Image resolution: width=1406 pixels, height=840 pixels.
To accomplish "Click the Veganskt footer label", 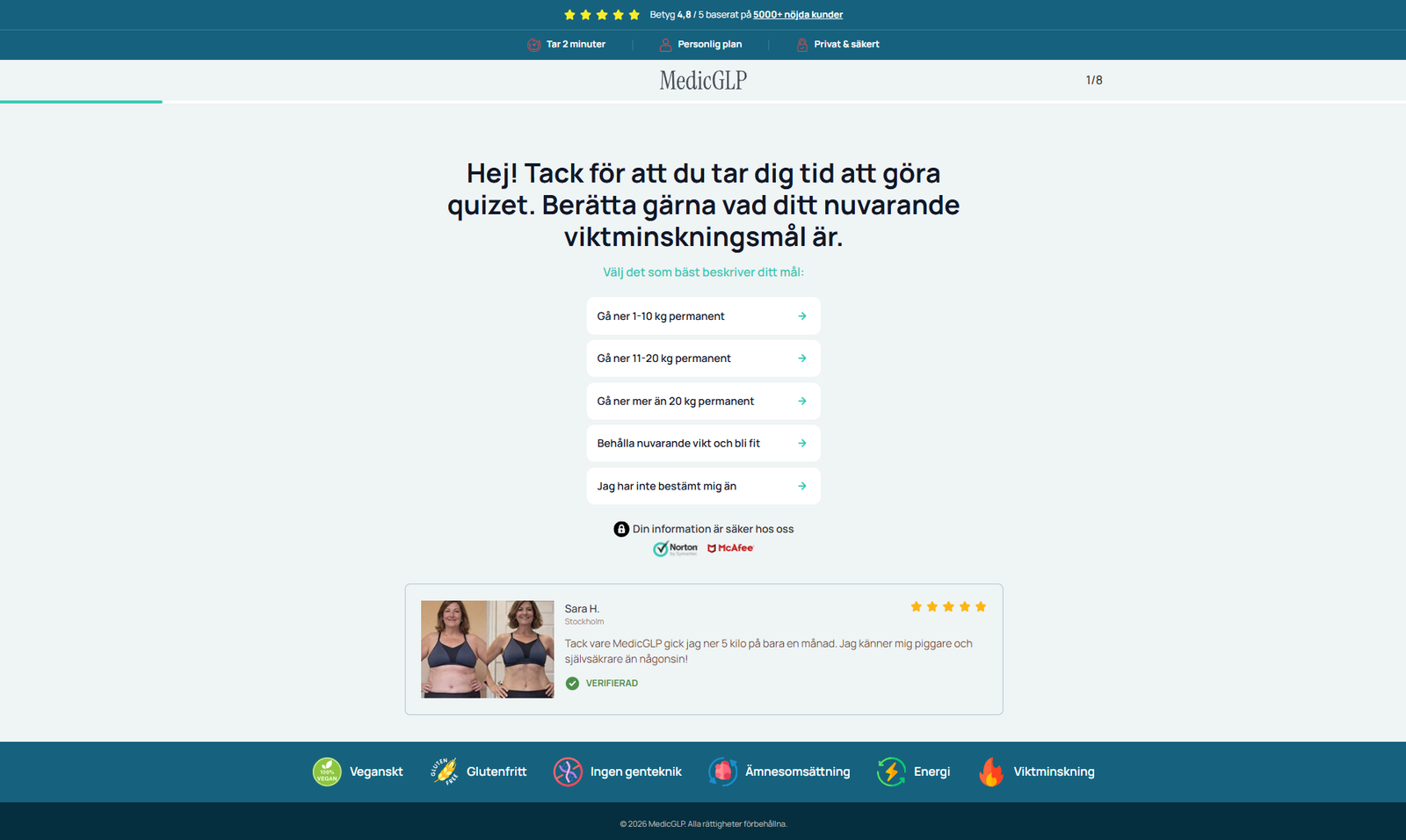I will (376, 771).
